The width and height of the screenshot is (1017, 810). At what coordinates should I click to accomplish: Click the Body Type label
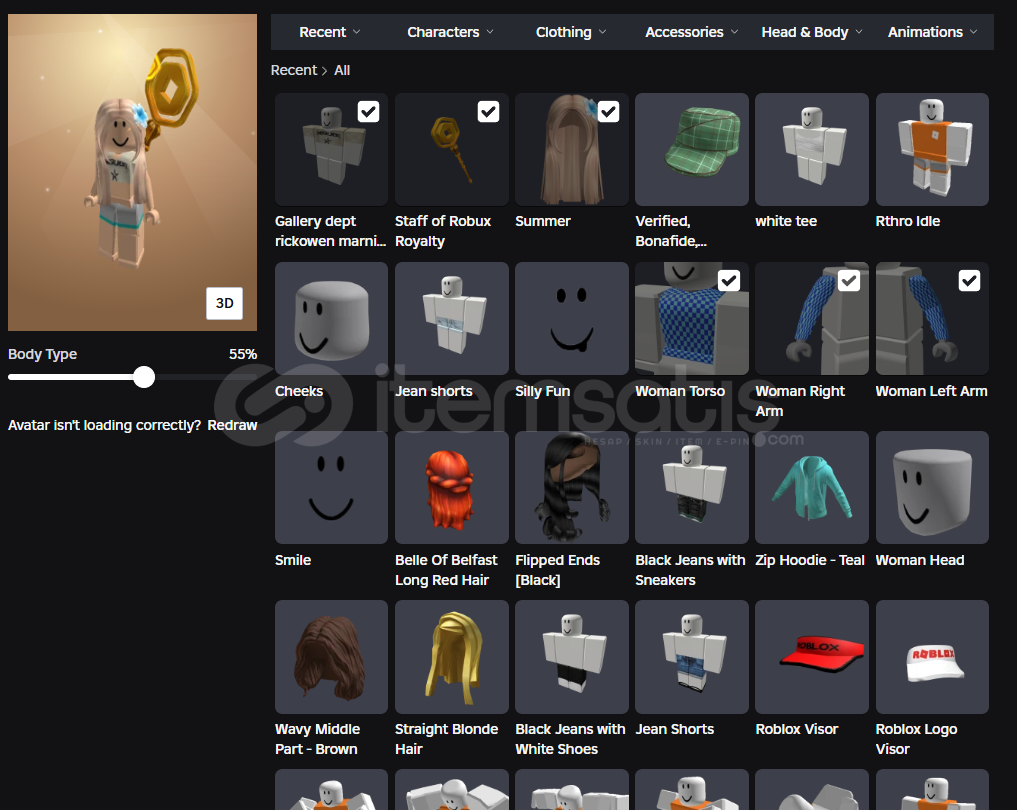tap(42, 354)
